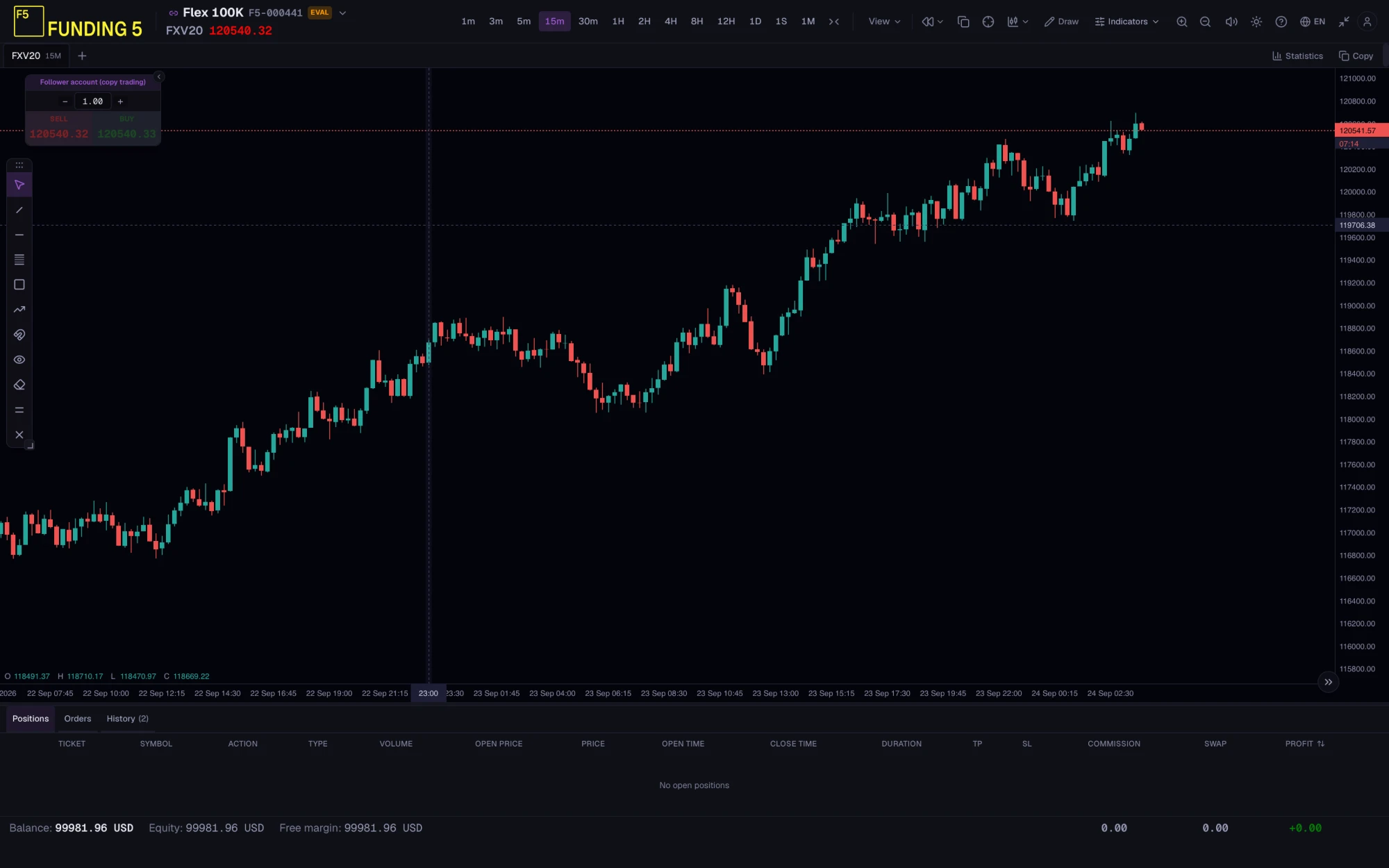Click BUY at 120540.33
Image resolution: width=1389 pixels, height=868 pixels.
coord(126,128)
